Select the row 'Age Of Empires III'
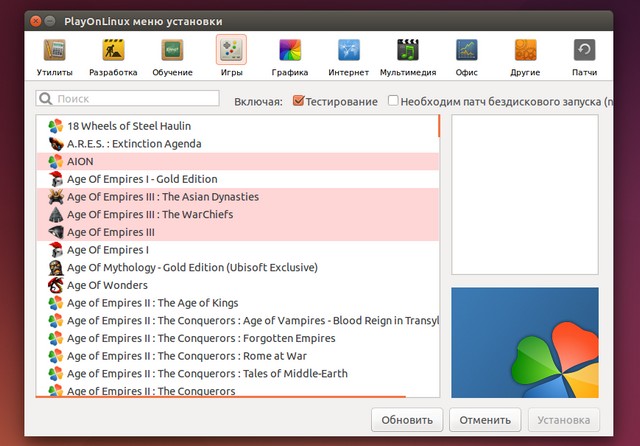 click(238, 232)
